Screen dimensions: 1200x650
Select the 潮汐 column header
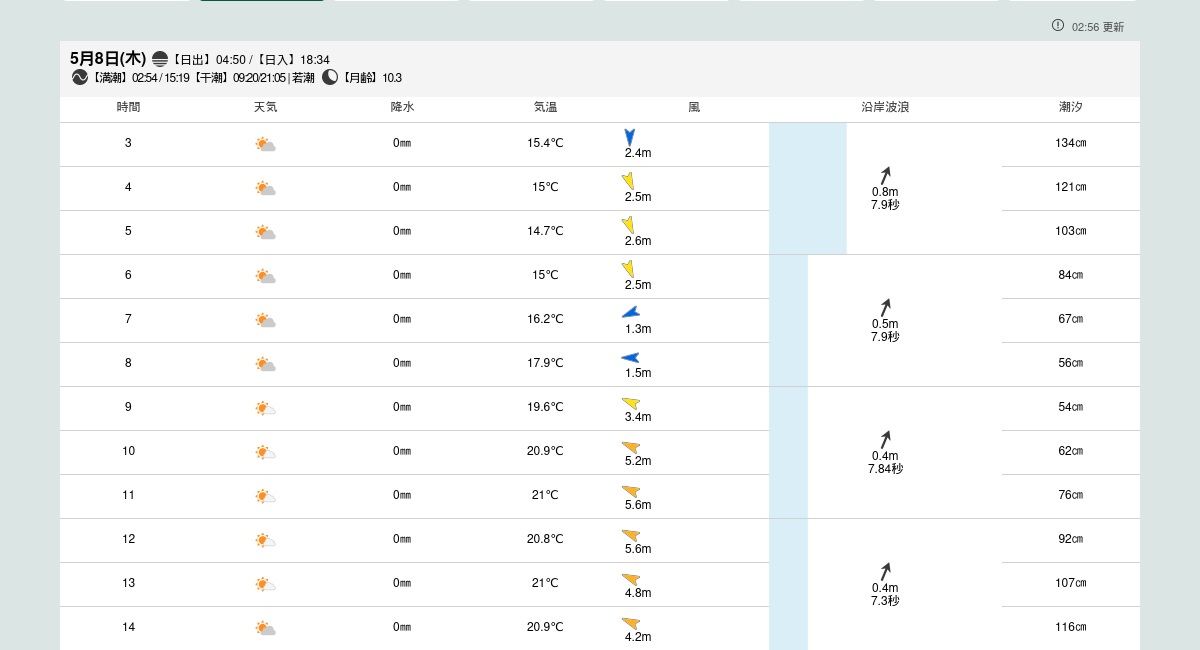coord(1070,107)
